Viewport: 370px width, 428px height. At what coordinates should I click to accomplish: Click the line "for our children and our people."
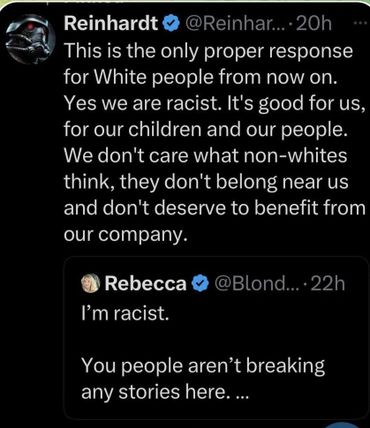[204, 130]
